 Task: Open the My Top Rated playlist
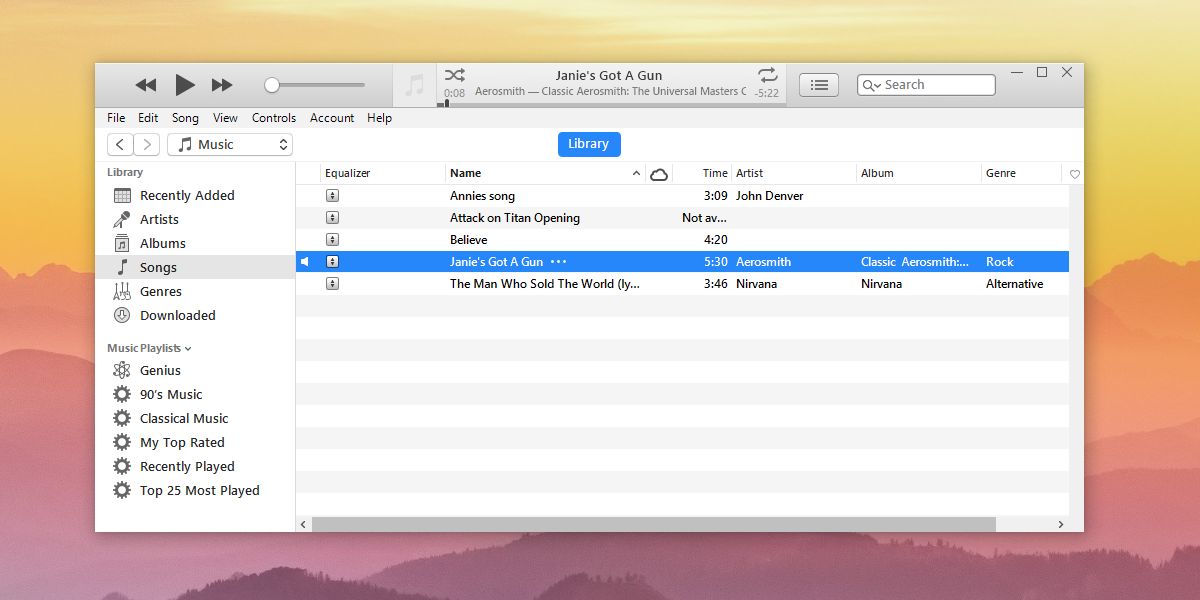[x=195, y=443]
